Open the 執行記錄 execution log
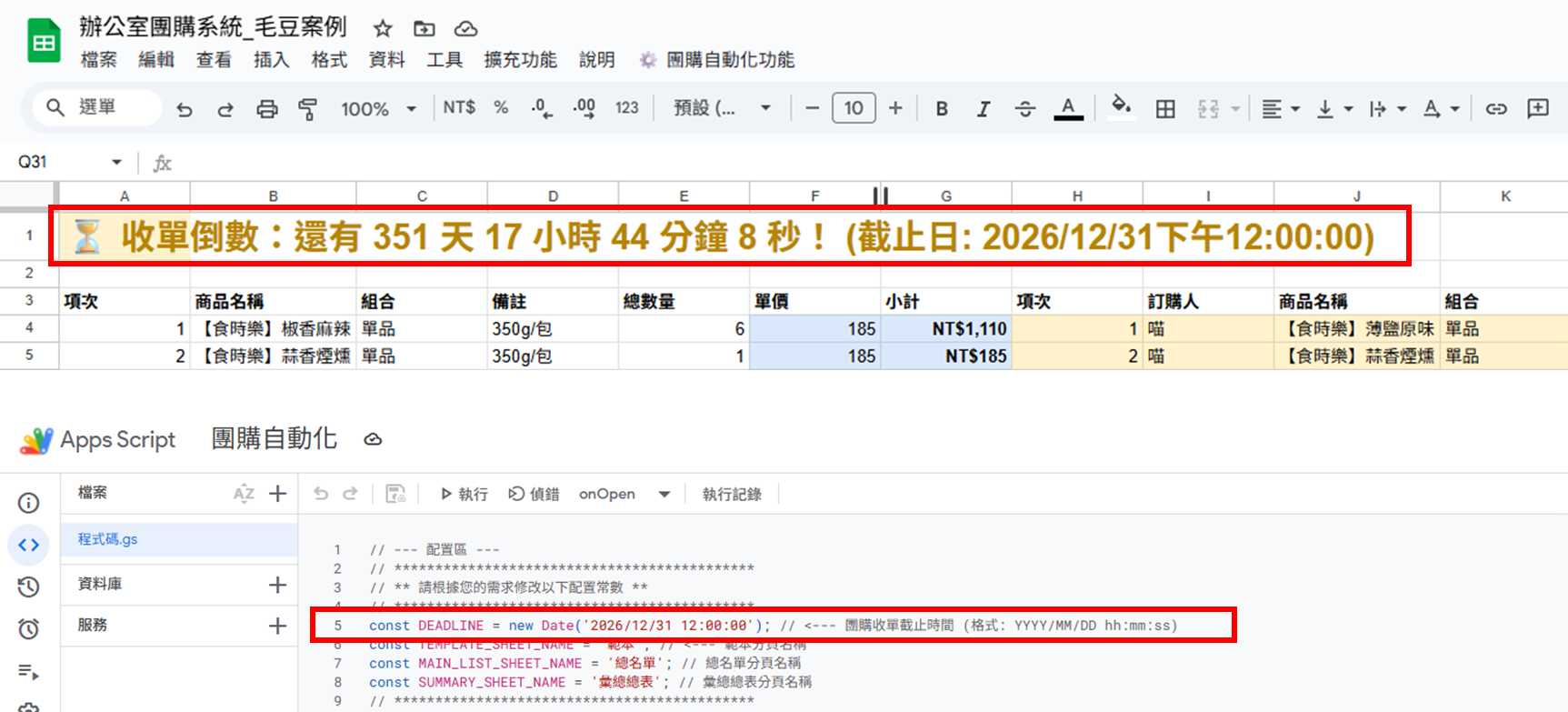 coord(732,494)
